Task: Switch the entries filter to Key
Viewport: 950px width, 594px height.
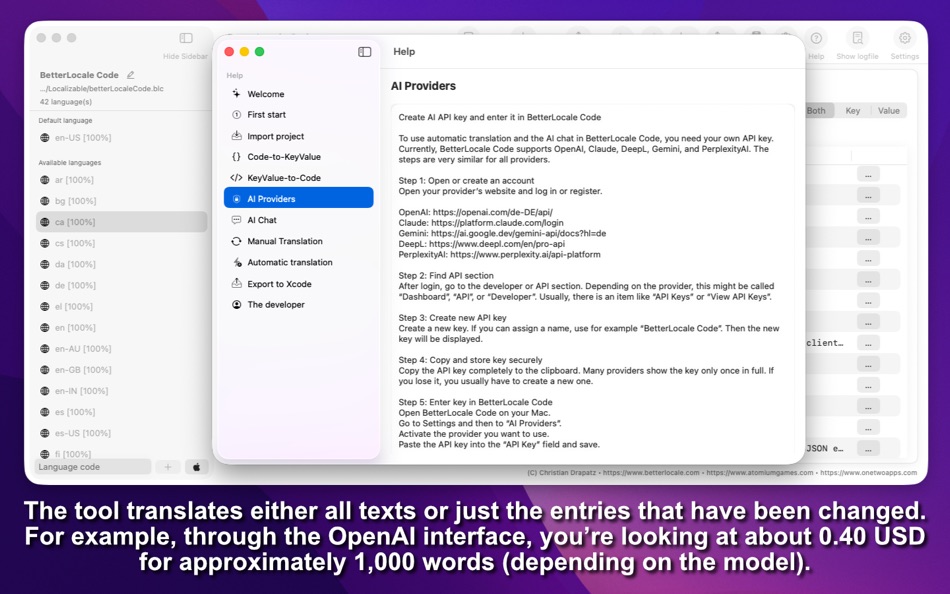Action: pyautogui.click(x=851, y=110)
